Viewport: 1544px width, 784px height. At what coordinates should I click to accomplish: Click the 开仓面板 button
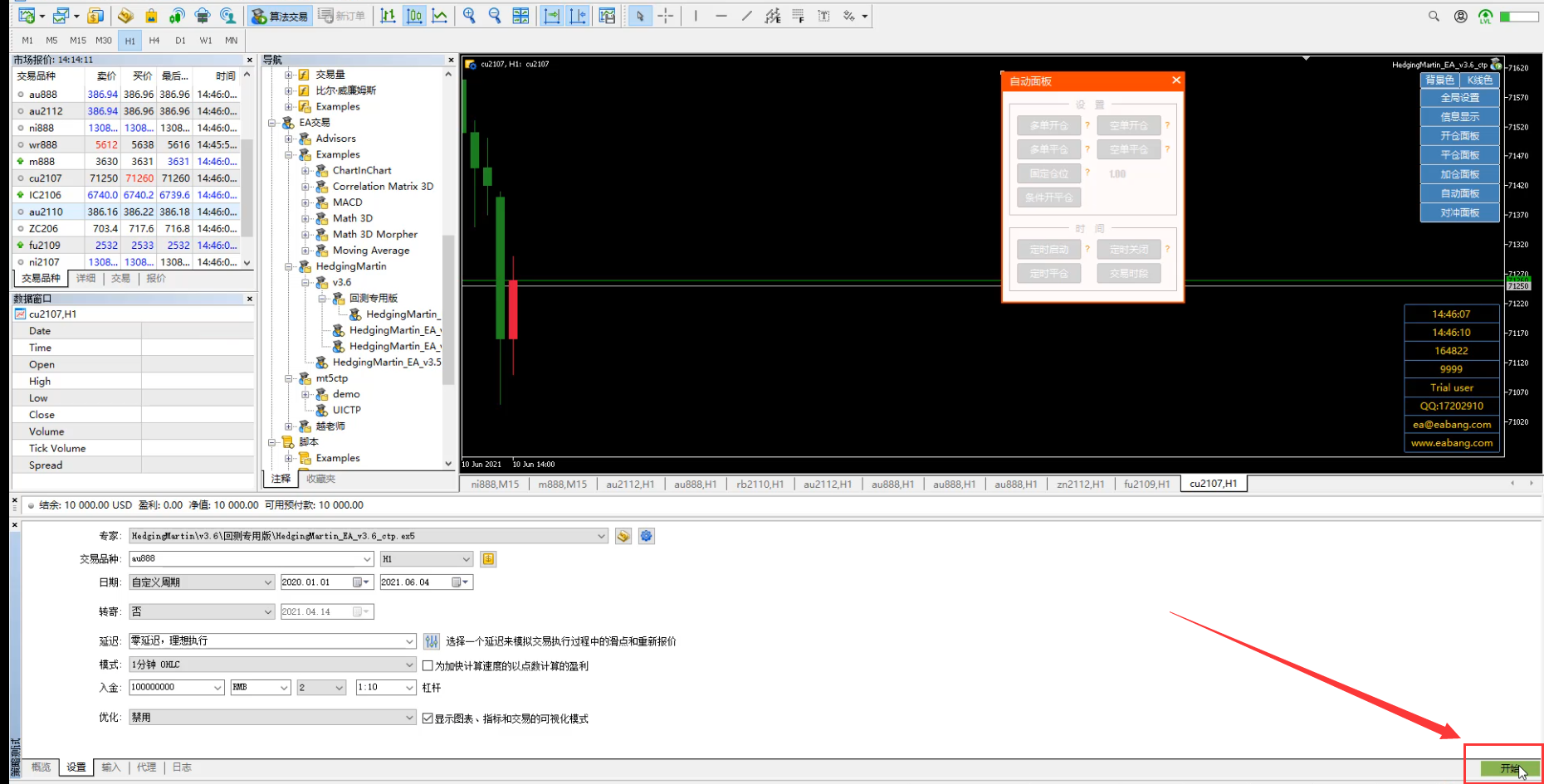click(x=1459, y=136)
